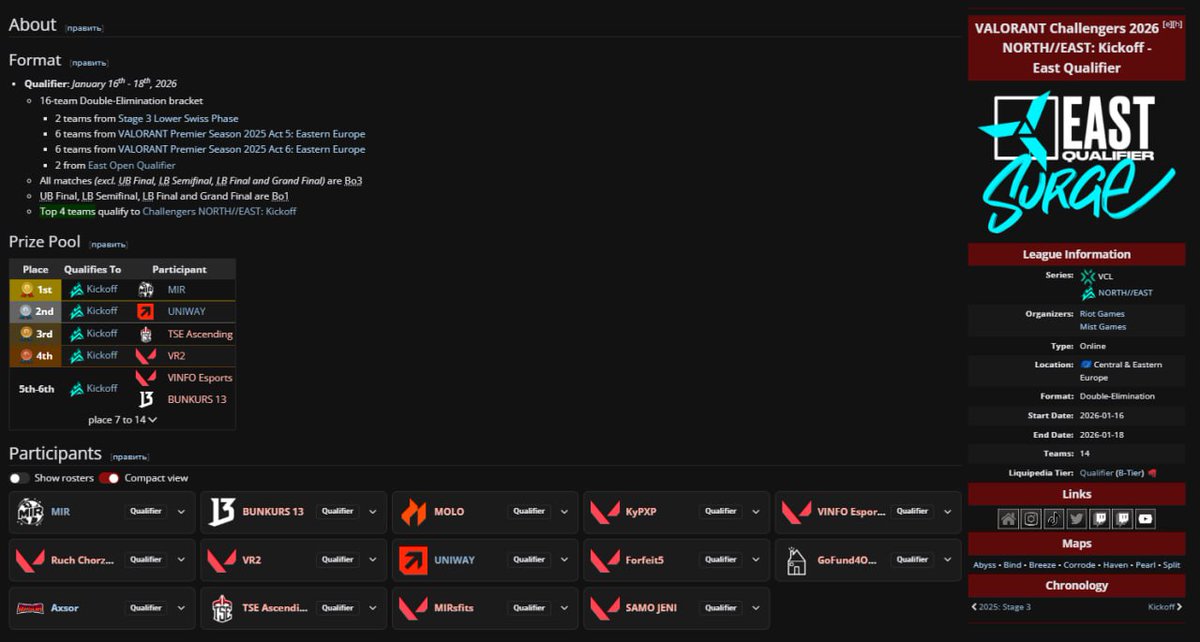
Task: Click the GoFund4O house logo
Action: (x=796, y=560)
